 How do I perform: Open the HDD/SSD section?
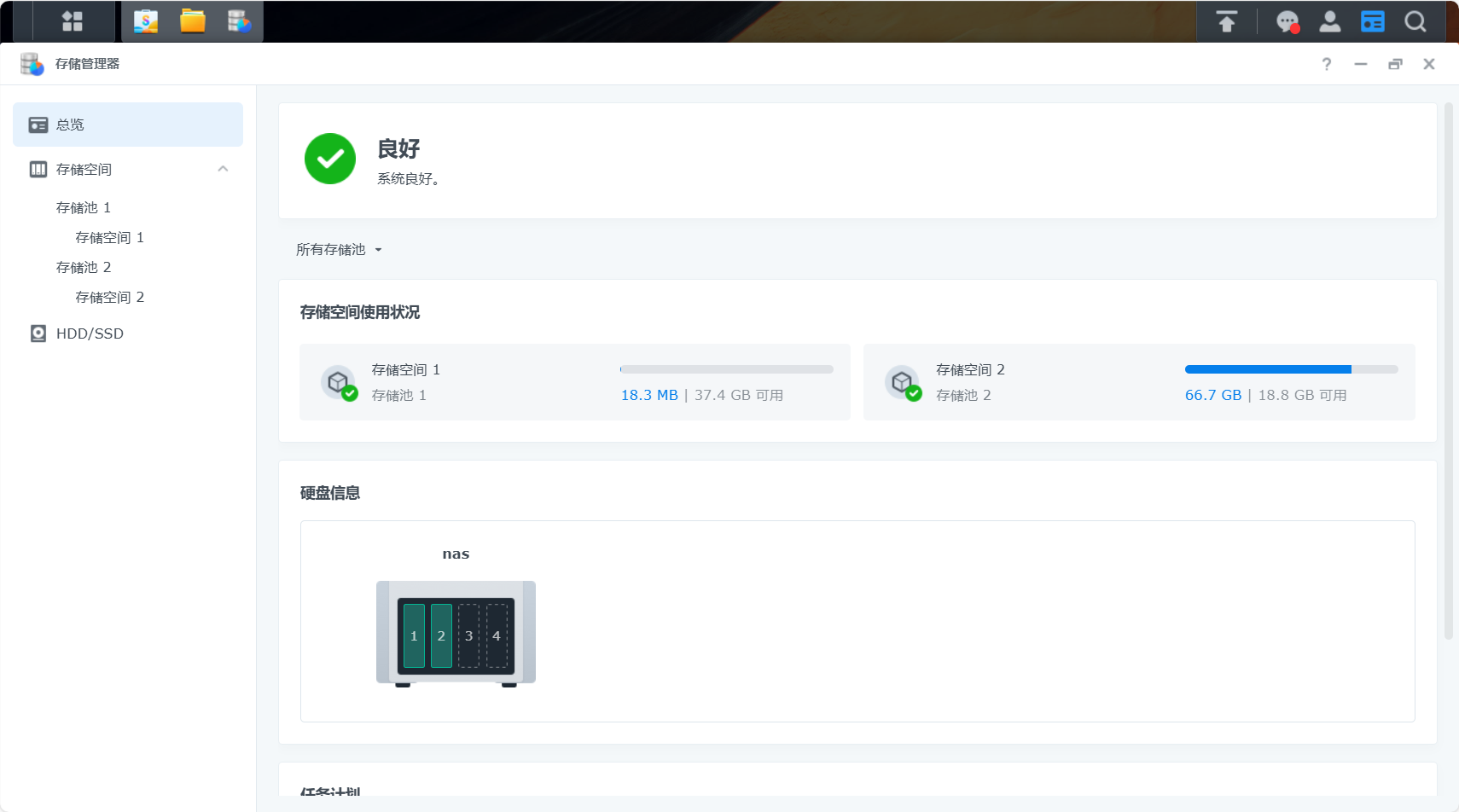[x=90, y=333]
